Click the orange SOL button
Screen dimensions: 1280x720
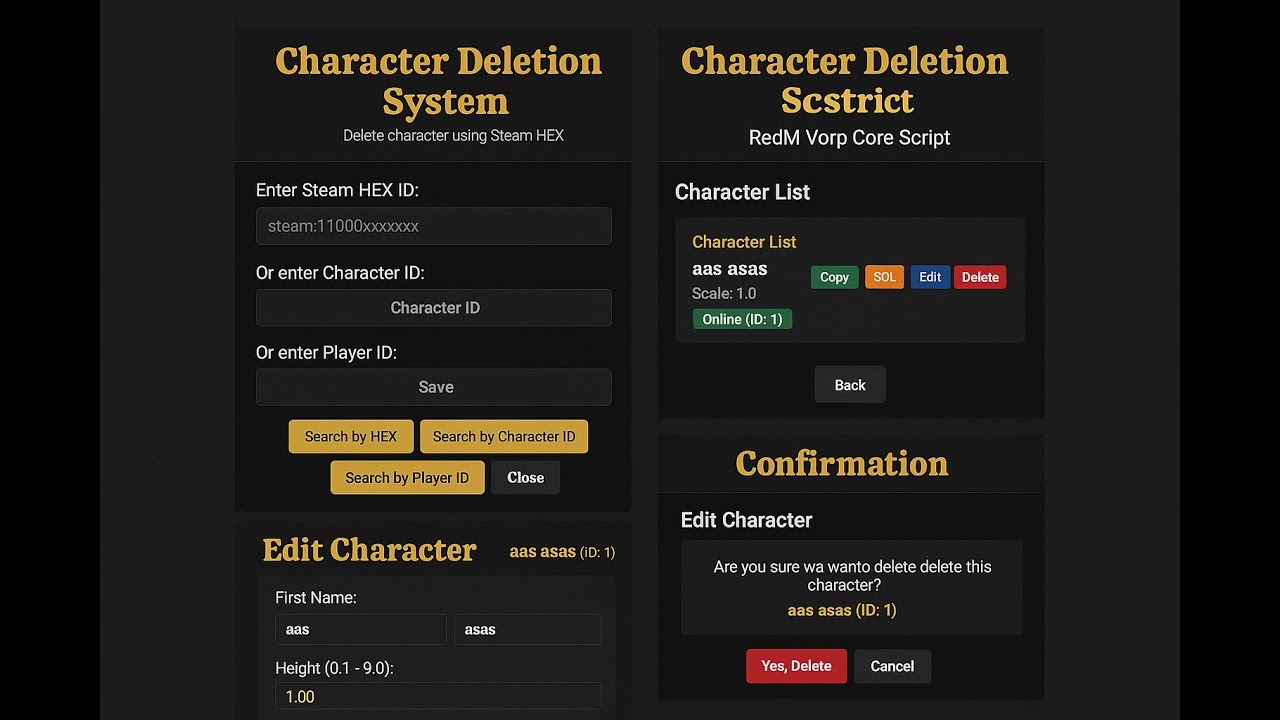884,277
